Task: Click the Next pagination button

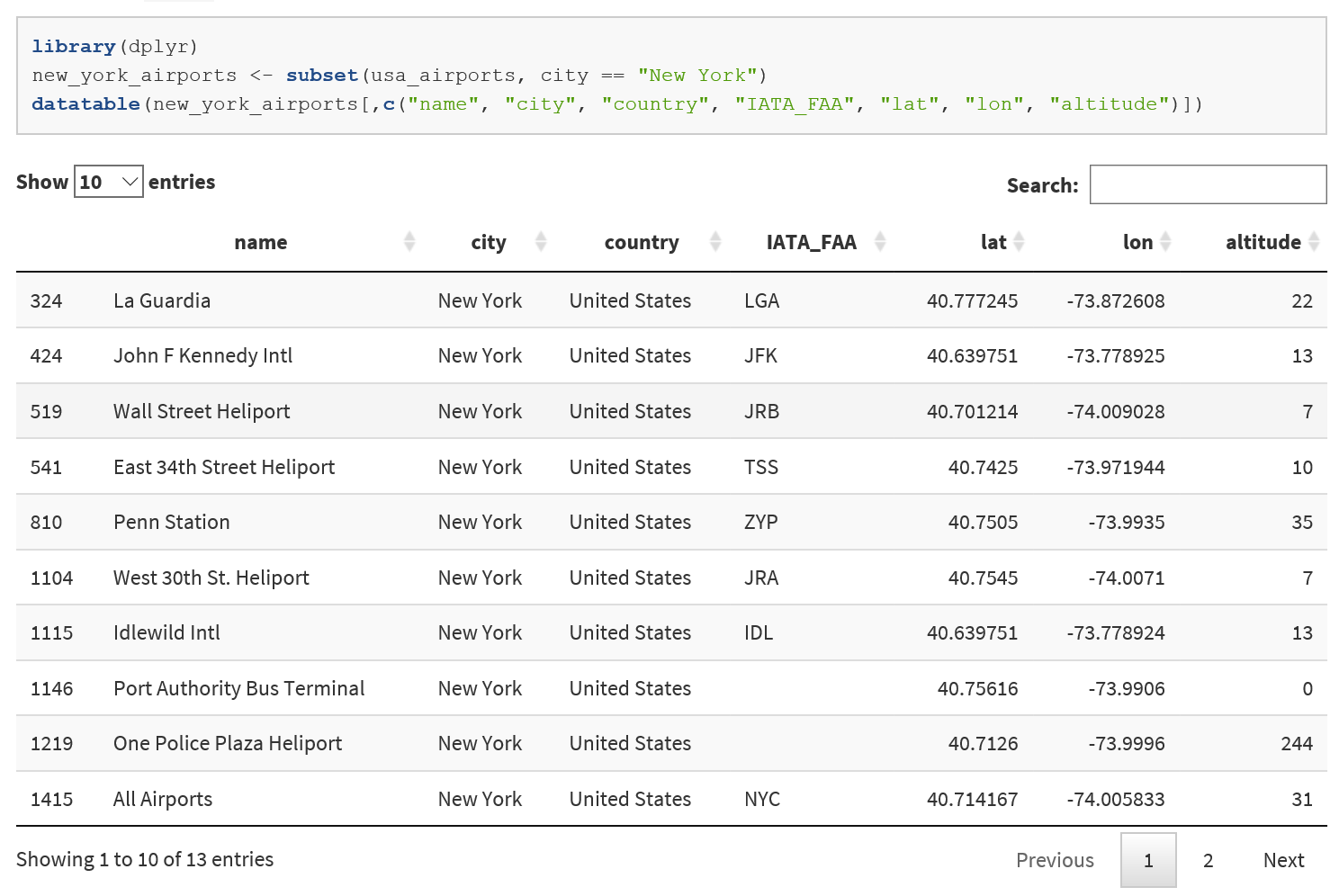Action: pos(1283,861)
